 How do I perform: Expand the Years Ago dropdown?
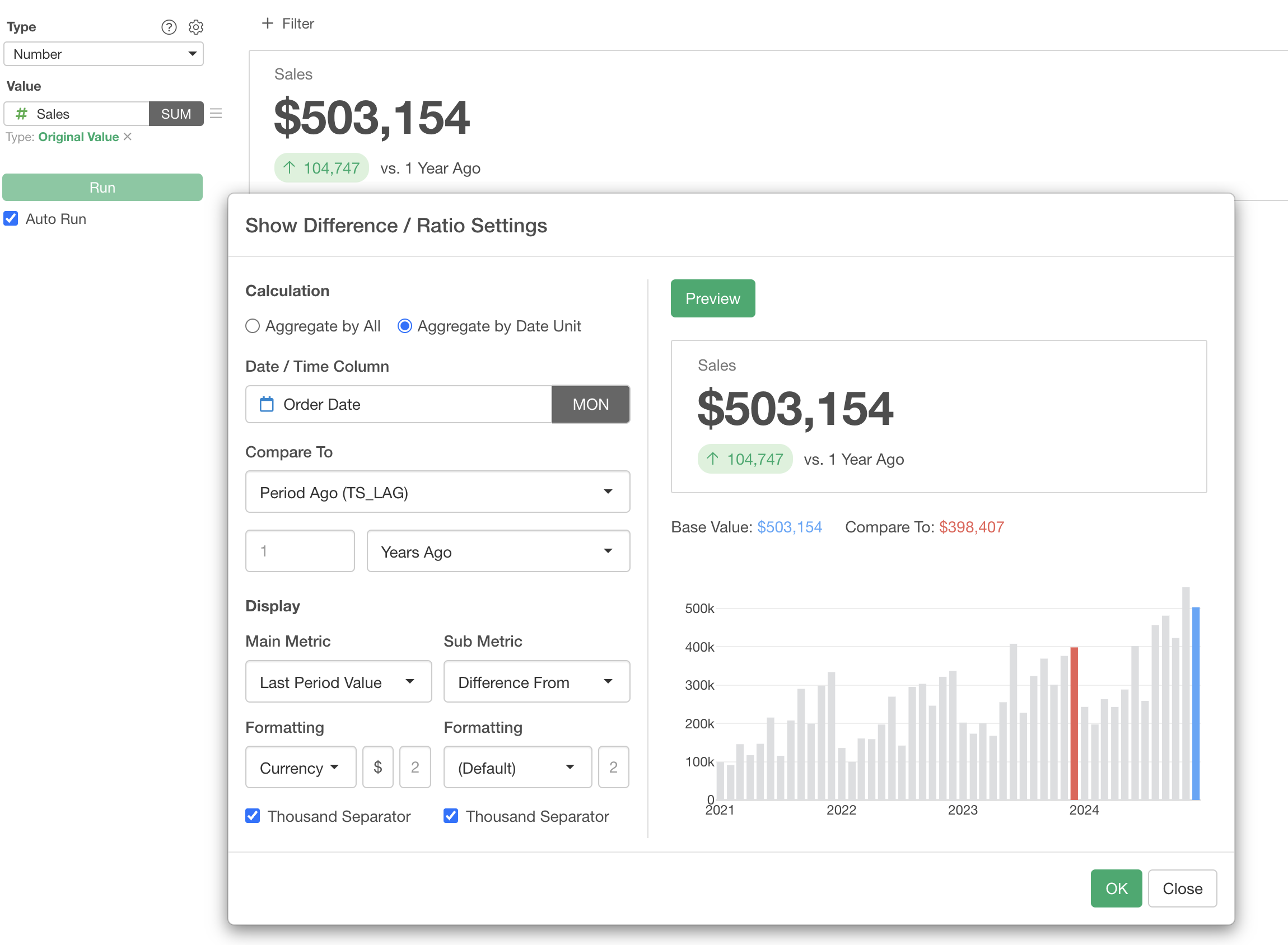[498, 551]
